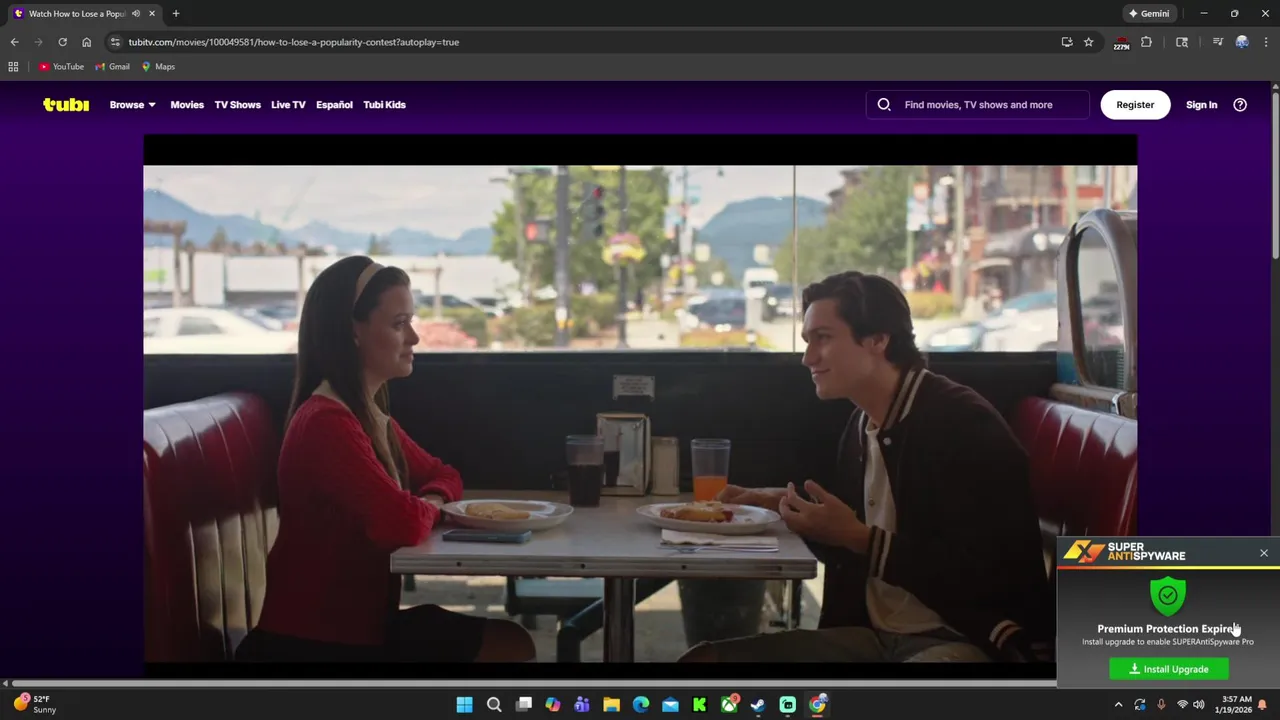Open the YouTube bookmark
Viewport: 1280px width, 720px height.
tap(61, 67)
